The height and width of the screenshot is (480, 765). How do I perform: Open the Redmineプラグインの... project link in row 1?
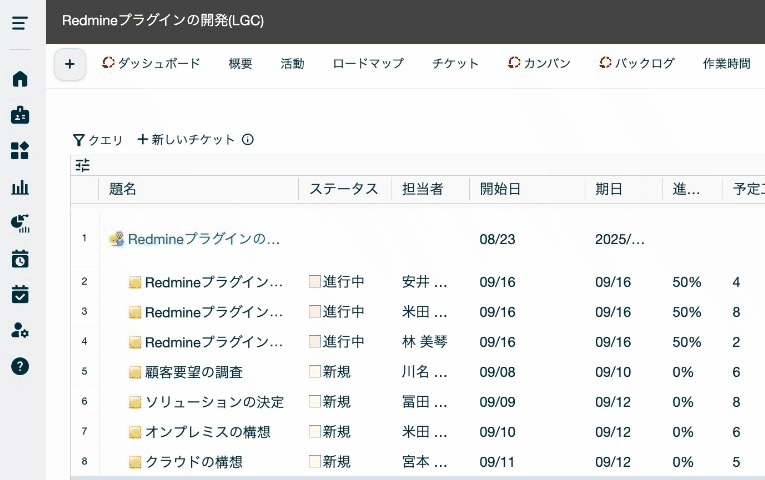tap(204, 239)
